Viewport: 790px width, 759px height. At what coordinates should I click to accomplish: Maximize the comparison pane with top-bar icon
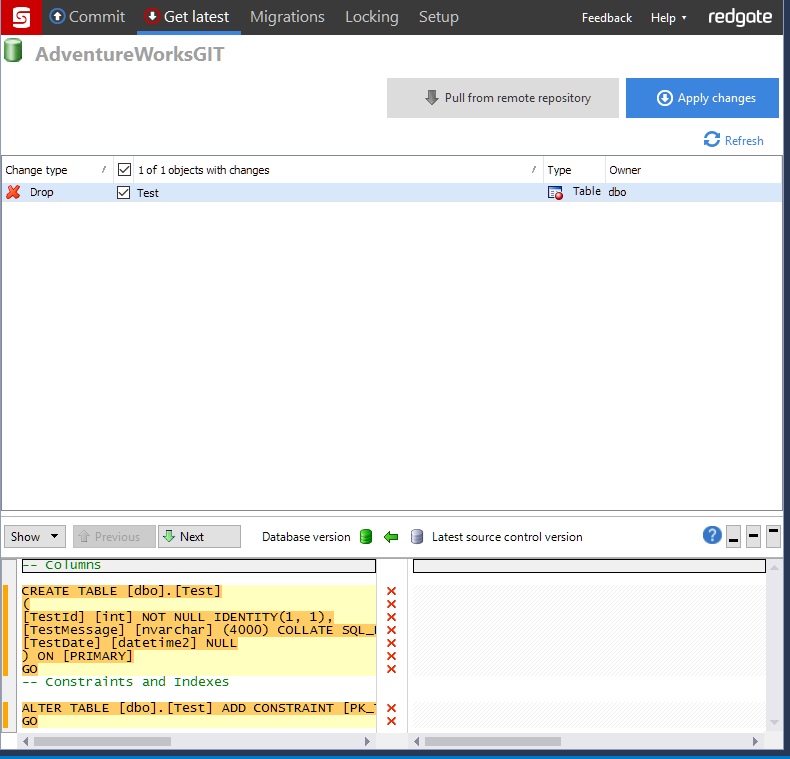(x=773, y=536)
